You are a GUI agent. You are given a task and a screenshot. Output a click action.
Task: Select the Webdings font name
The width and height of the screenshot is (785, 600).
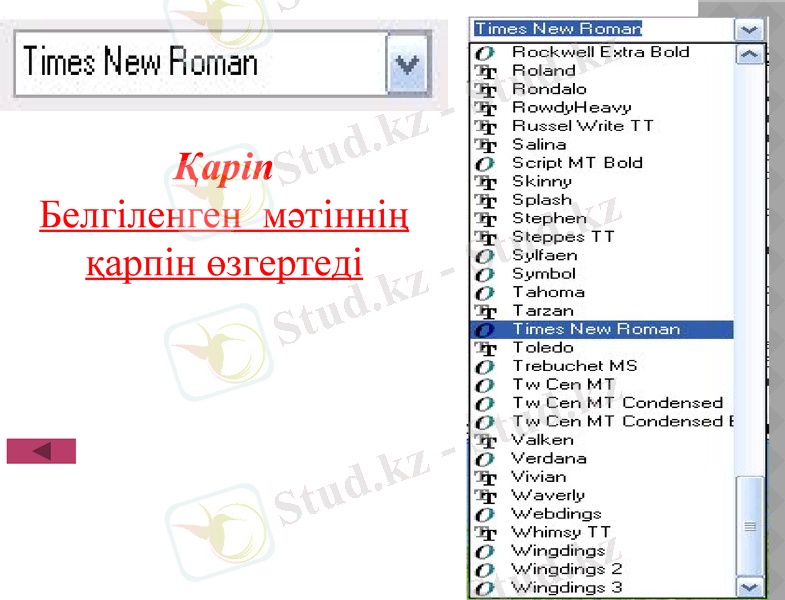coord(556,514)
